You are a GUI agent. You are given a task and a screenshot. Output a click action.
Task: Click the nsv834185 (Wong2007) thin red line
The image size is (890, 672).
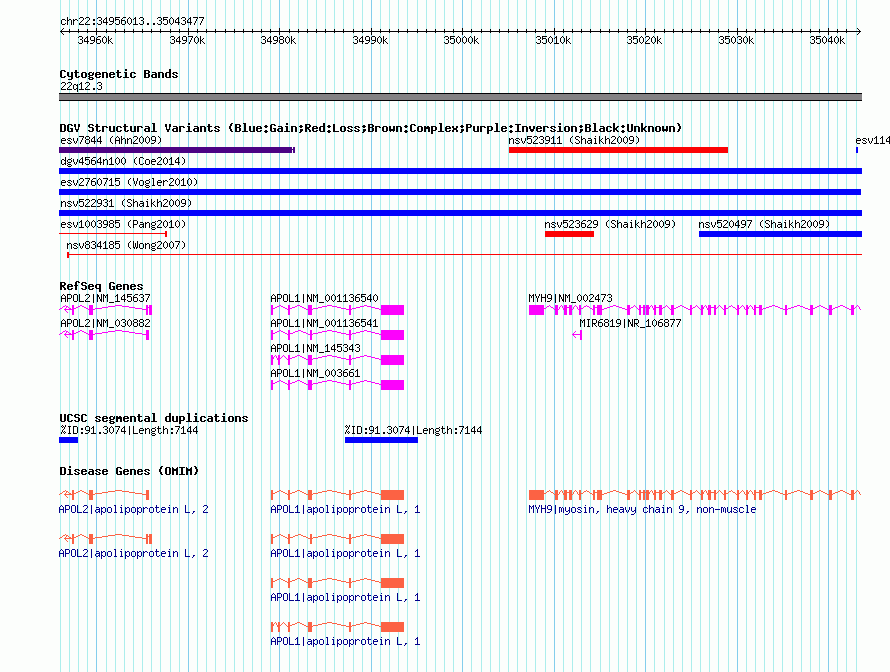(464, 255)
